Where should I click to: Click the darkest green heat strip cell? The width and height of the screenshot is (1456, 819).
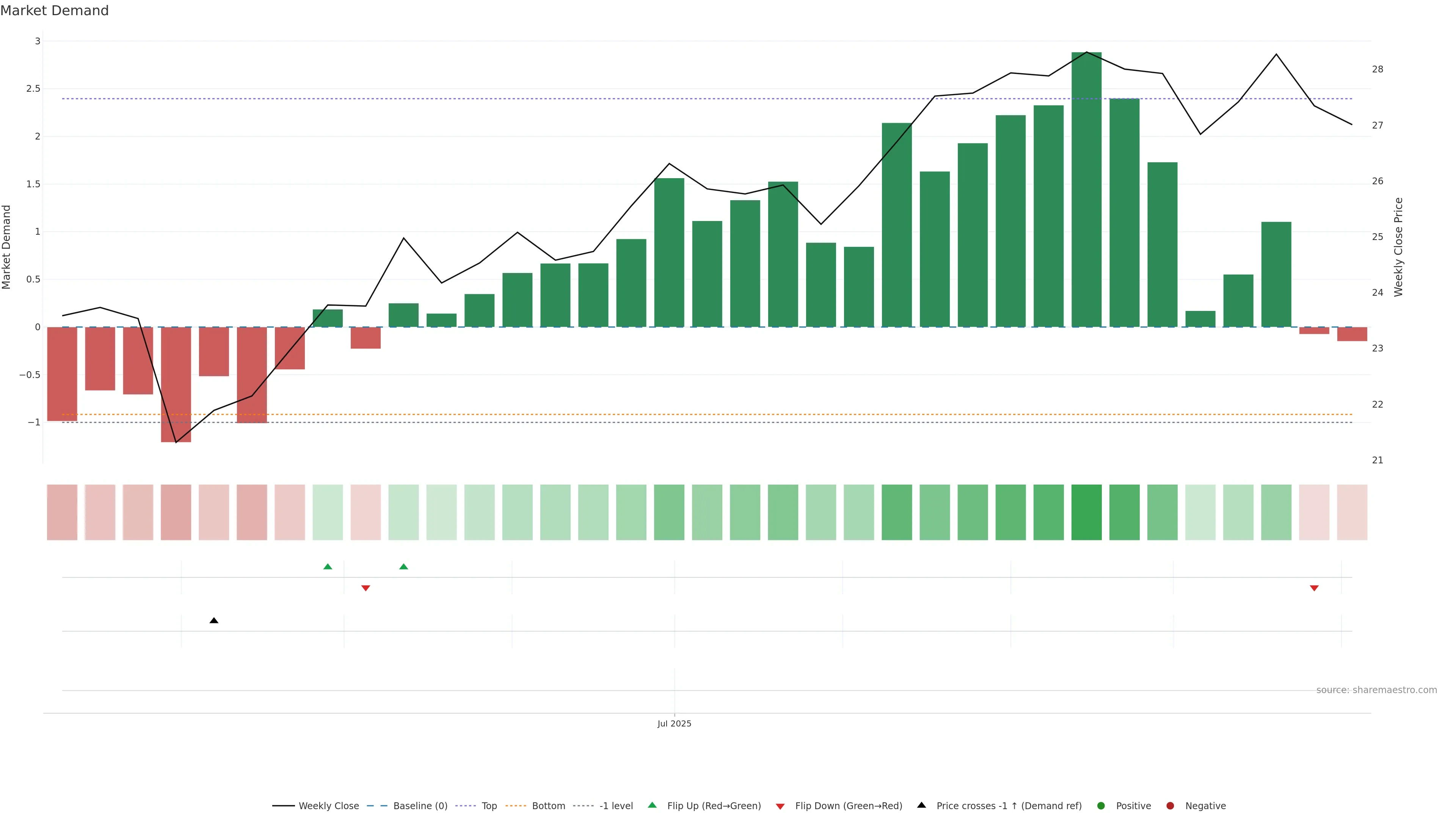tap(1086, 512)
